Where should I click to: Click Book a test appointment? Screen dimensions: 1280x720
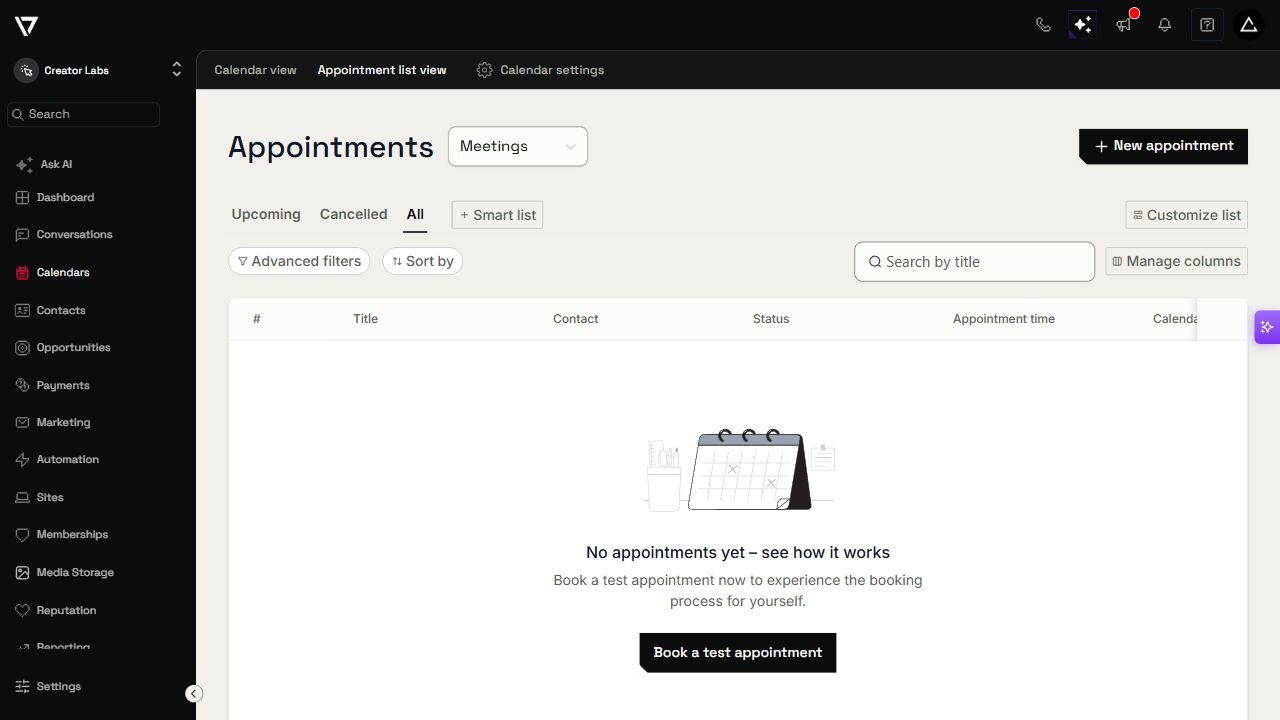tap(738, 653)
